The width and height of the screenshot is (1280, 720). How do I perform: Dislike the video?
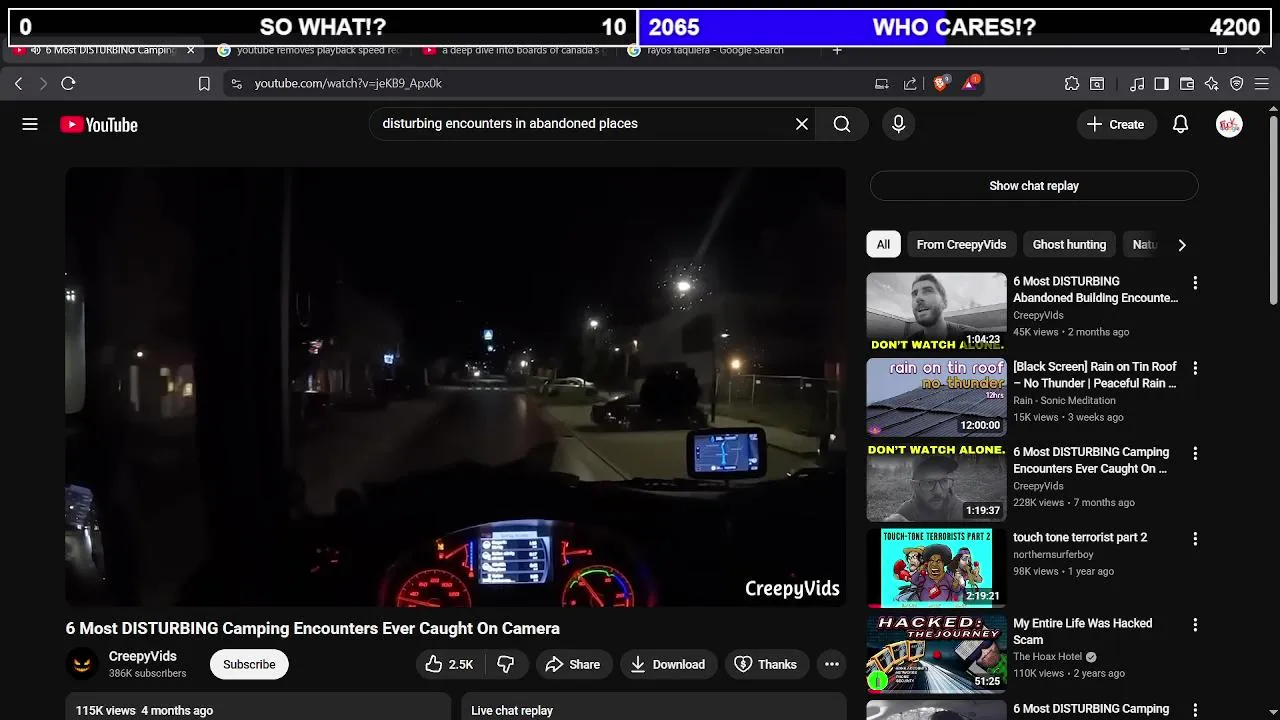click(506, 664)
